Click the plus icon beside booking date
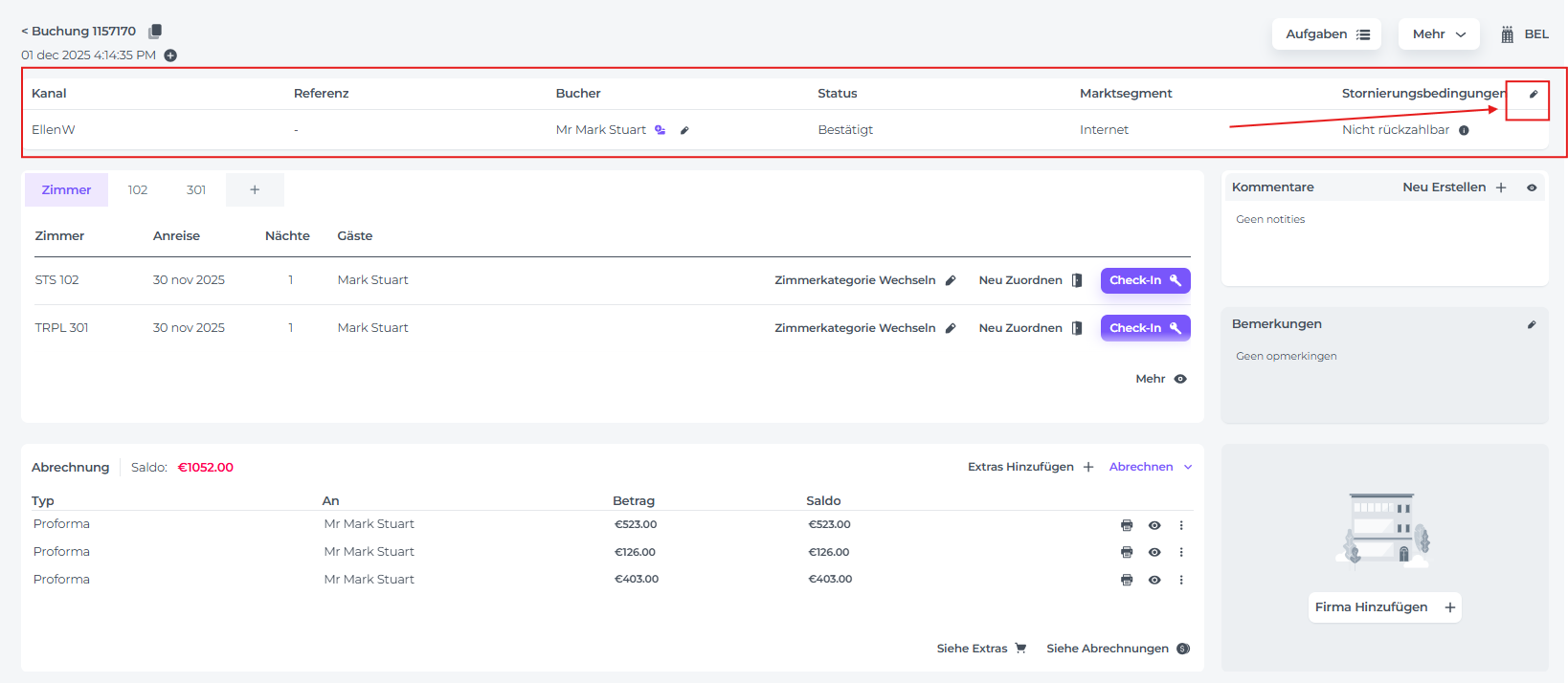This screenshot has height=683, width=1568. click(x=170, y=55)
